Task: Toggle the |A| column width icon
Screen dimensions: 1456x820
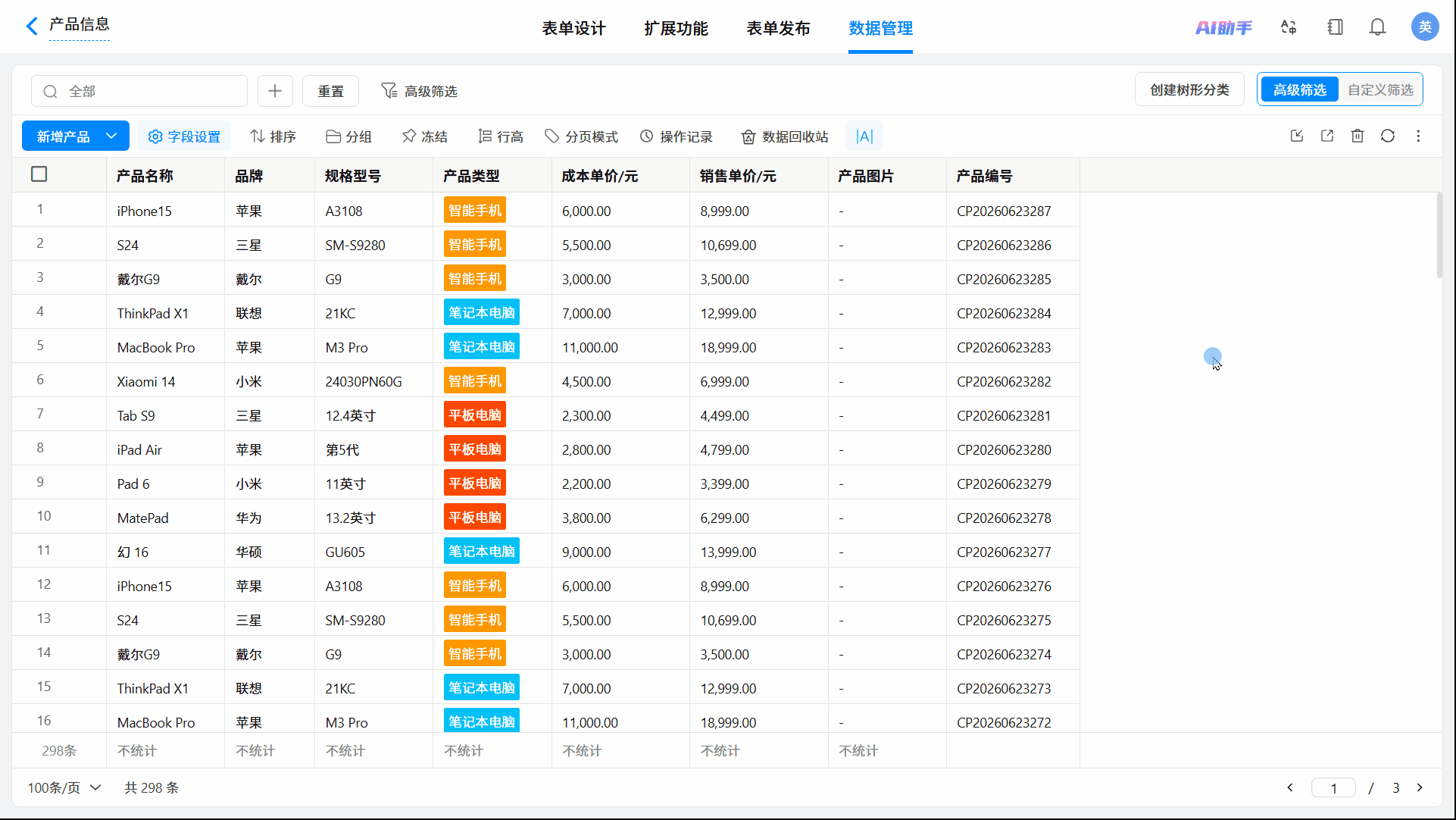Action: click(x=864, y=136)
